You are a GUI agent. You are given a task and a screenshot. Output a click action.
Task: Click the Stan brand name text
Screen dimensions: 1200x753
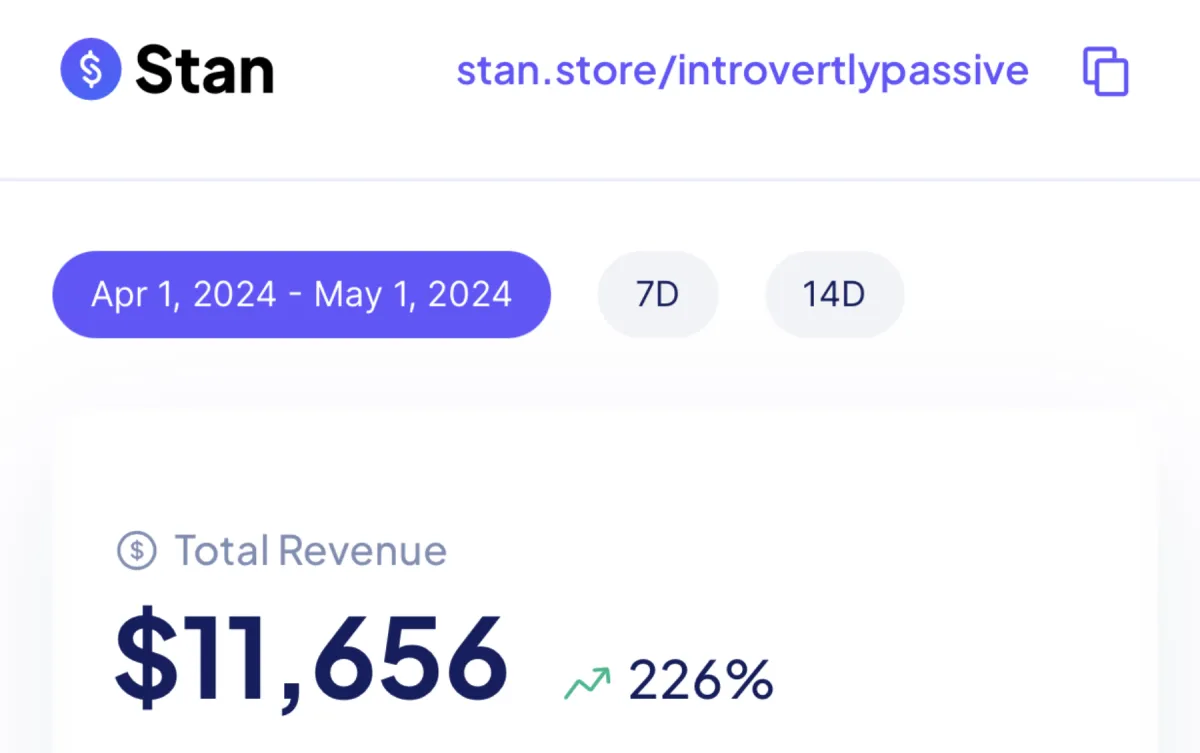click(x=205, y=70)
